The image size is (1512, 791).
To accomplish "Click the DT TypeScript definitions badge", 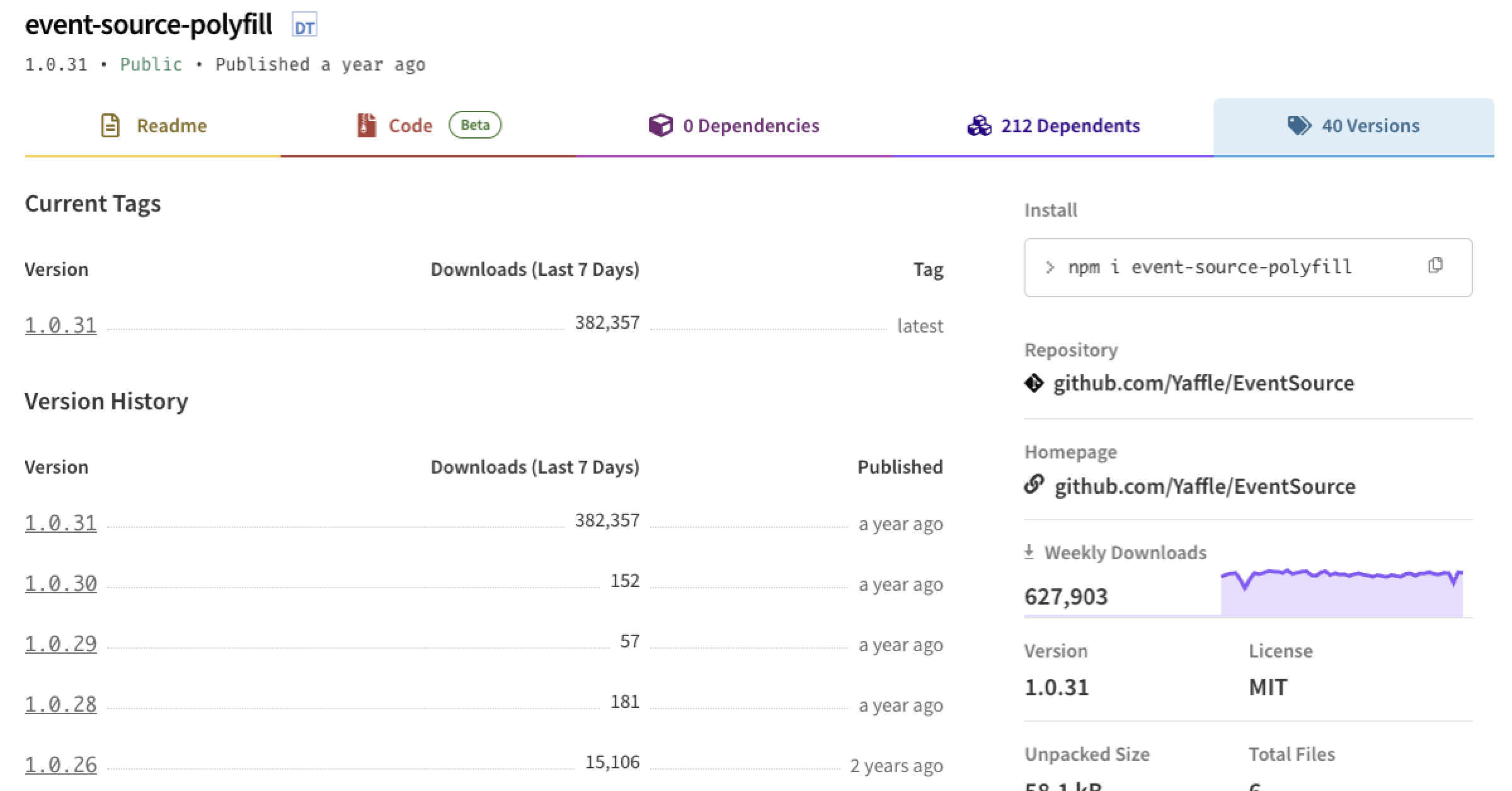I will point(304,26).
